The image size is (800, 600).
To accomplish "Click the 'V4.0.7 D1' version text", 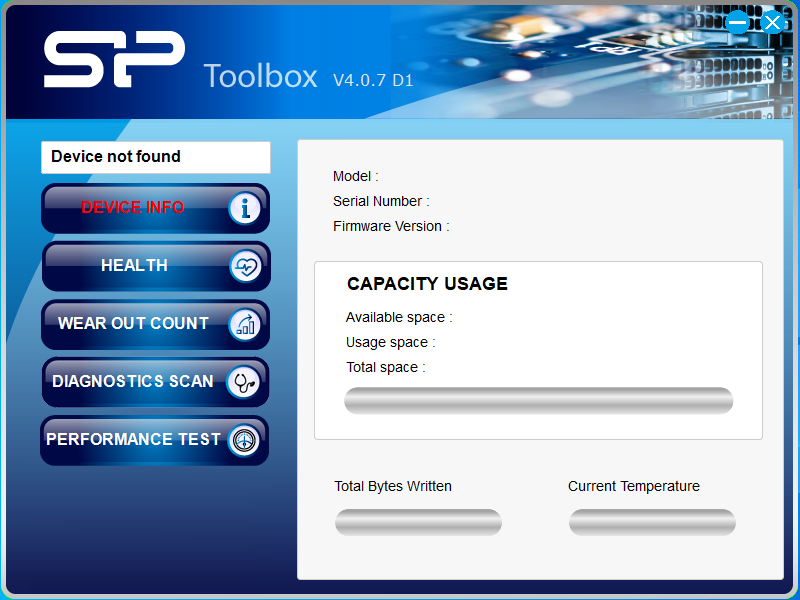I will pos(373,80).
